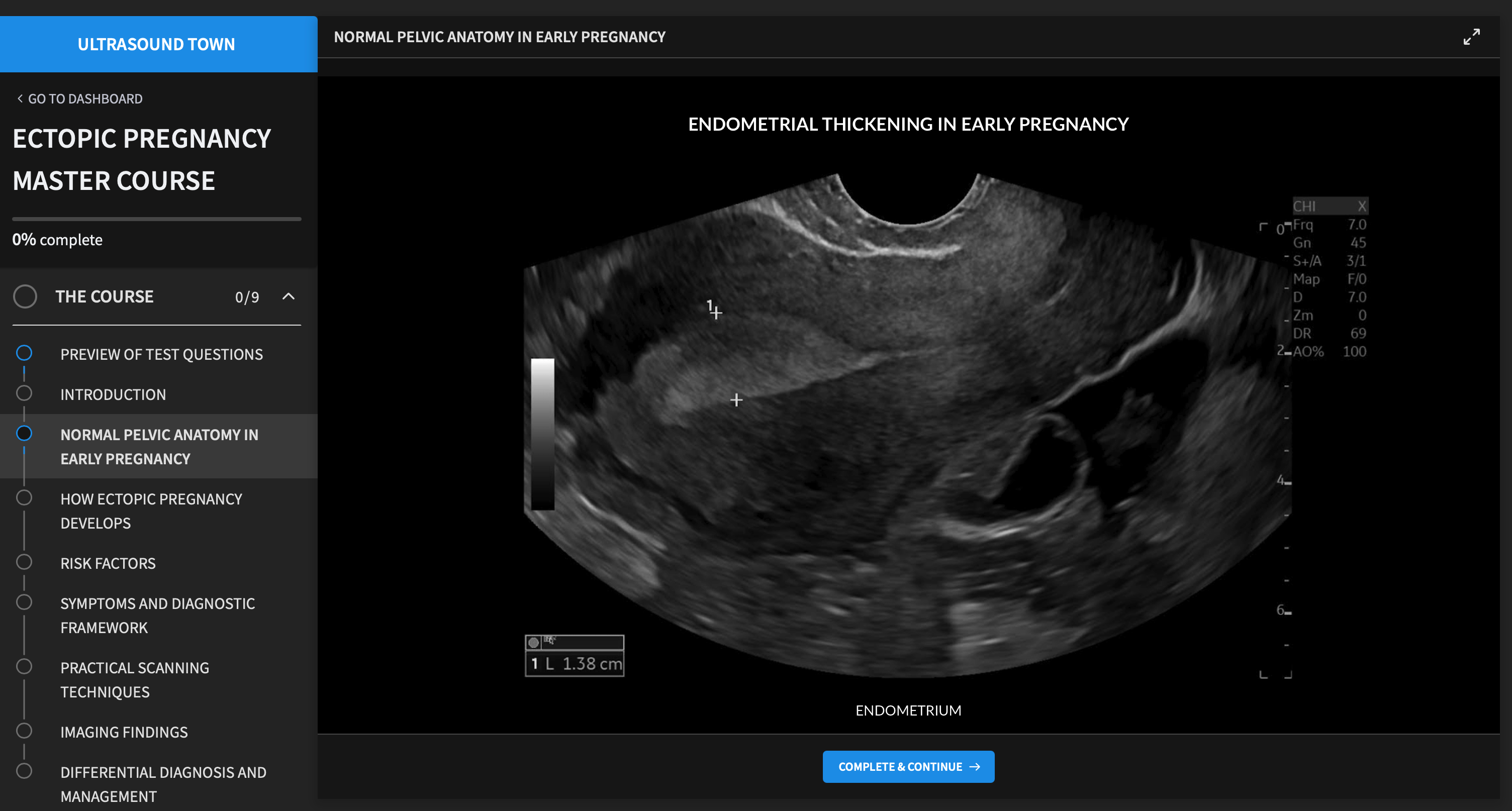1512x811 pixels.
Task: Mark Symptoms and Diagnostic Framework circle
Action: tap(24, 602)
